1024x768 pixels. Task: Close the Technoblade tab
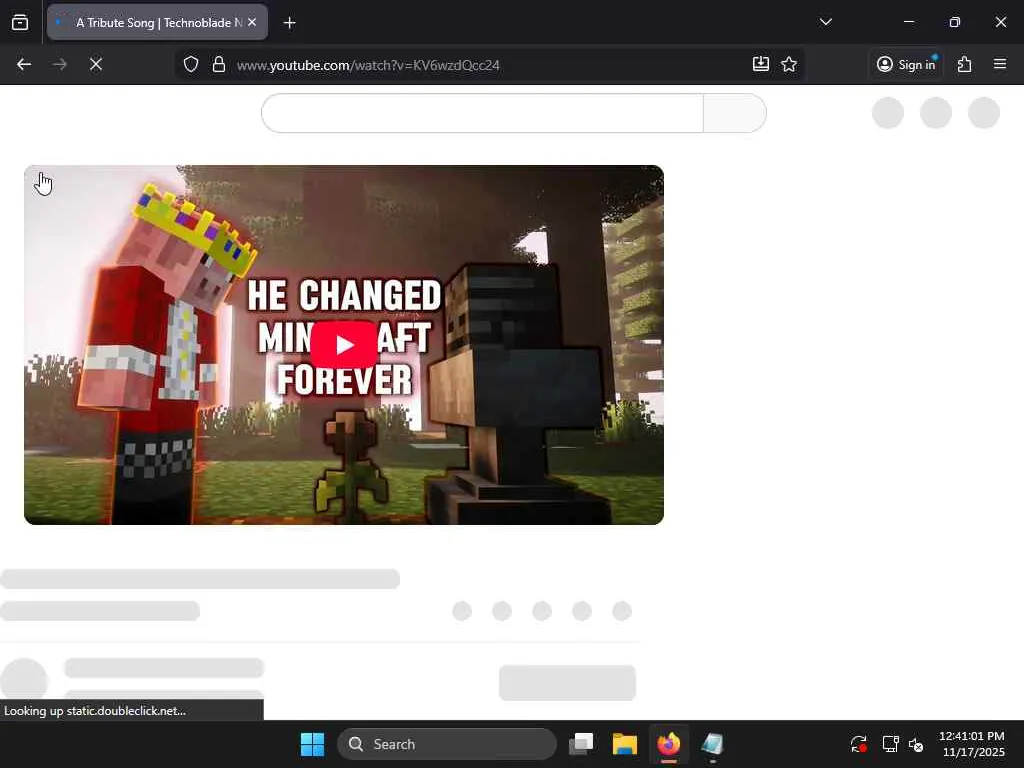[x=252, y=22]
